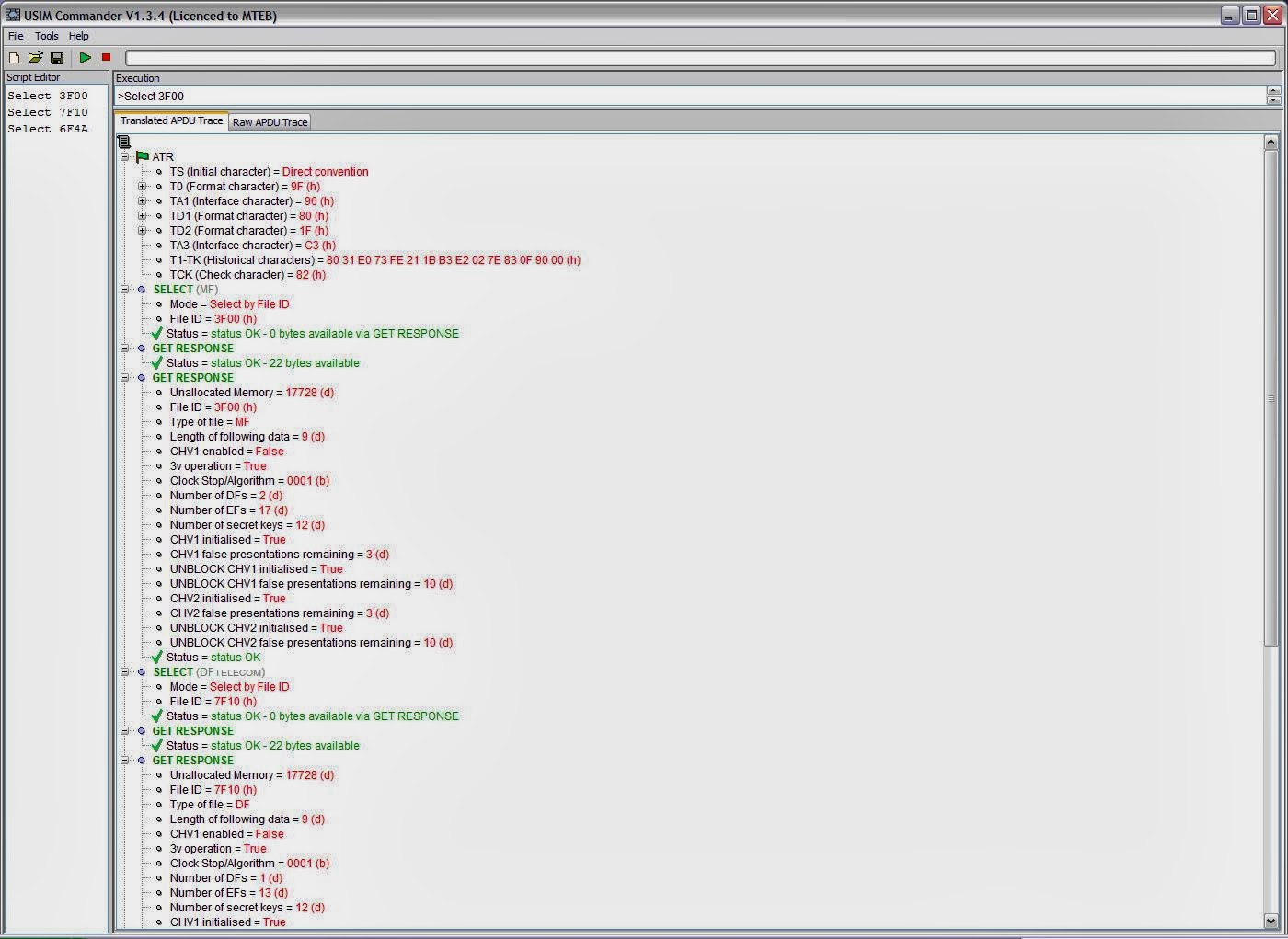
Task: Save the current script
Action: pyautogui.click(x=57, y=57)
